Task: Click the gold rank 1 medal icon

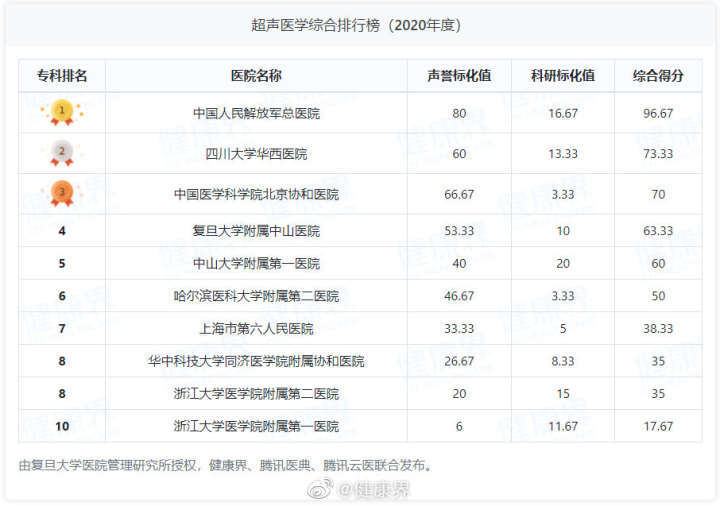Action: (x=62, y=112)
